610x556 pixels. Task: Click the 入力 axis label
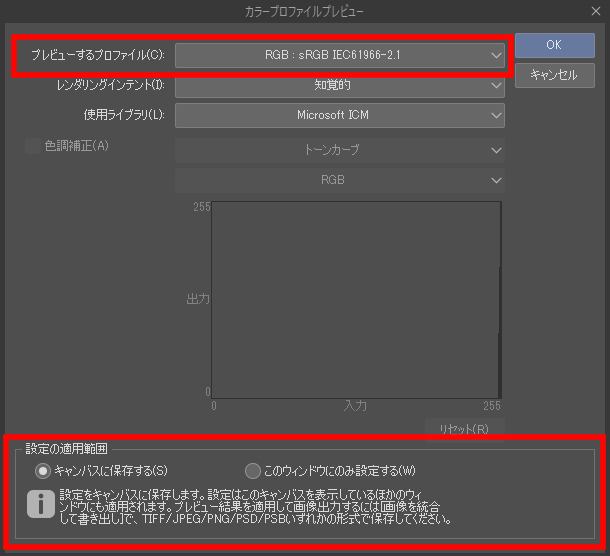coord(355,406)
